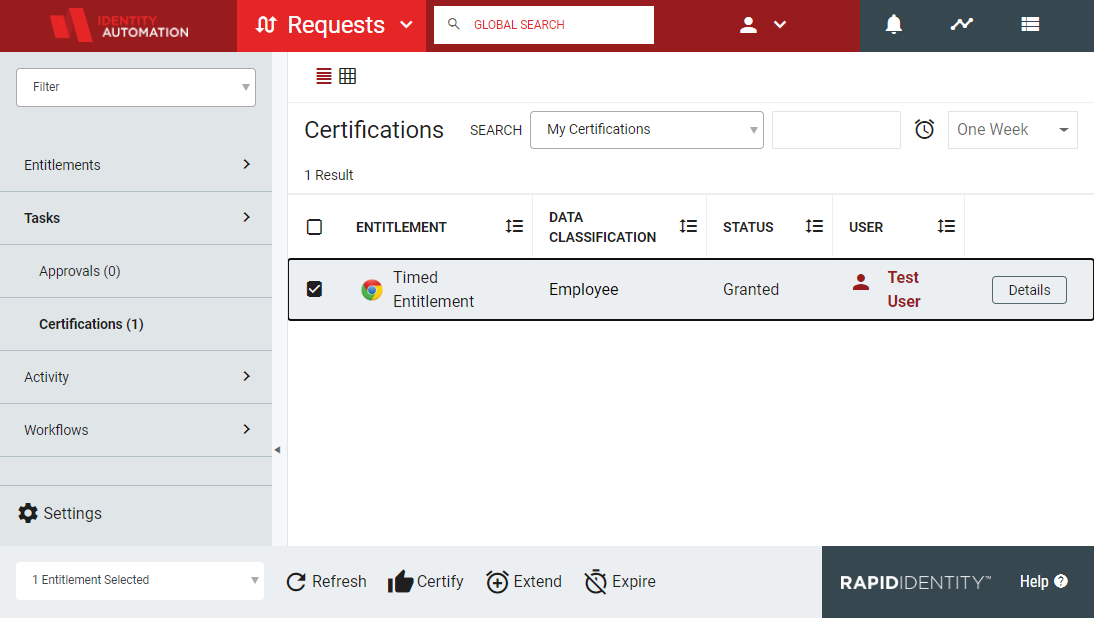1094x618 pixels.
Task: Click the STATUS column header label
Action: click(748, 227)
